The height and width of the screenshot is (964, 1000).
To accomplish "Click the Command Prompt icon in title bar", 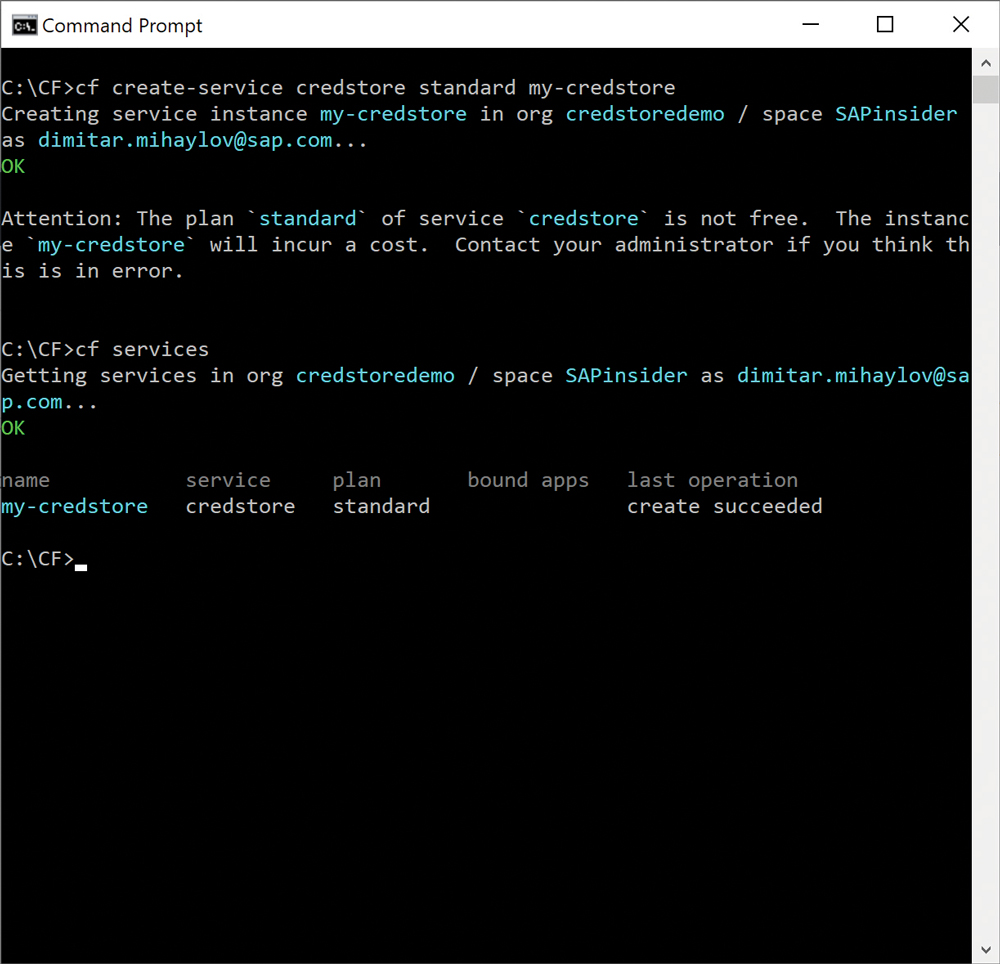I will tap(24, 25).
